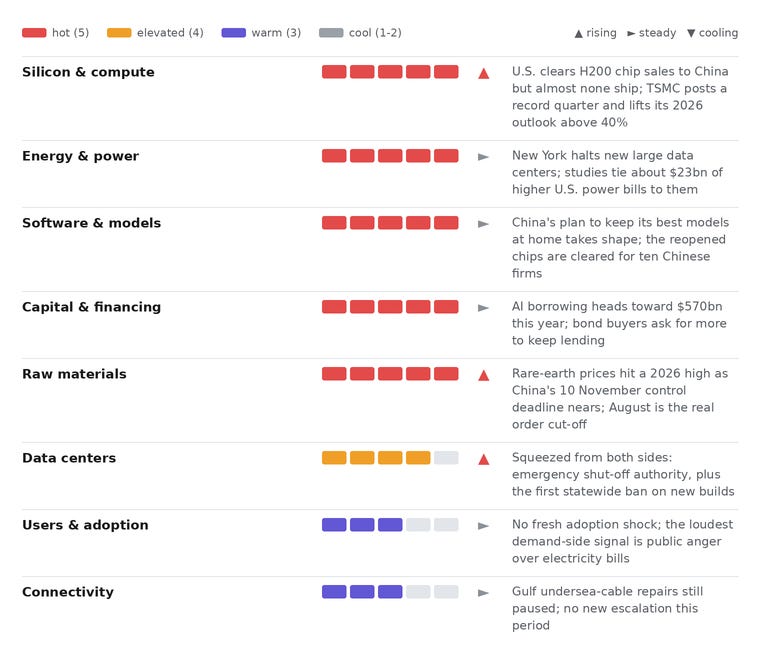Select the cooling triangle in the legend
The width and height of the screenshot is (760, 665).
coord(691,33)
